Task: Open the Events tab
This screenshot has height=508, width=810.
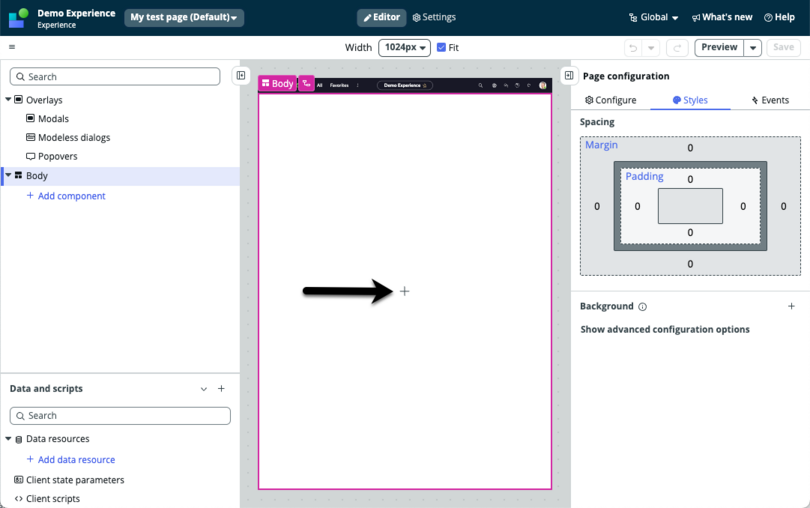Action: tap(770, 100)
